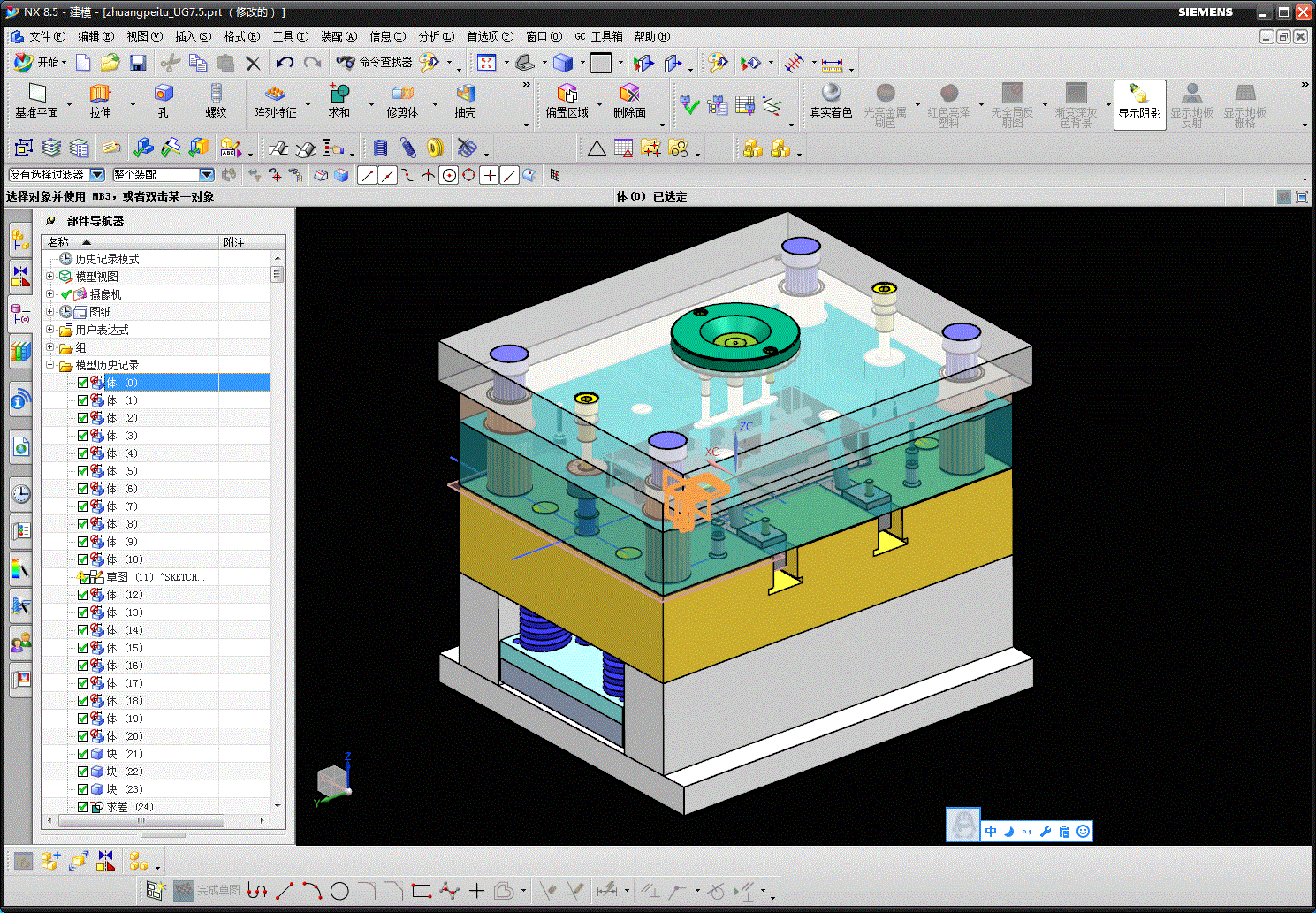Click the Save icon in toolbar
The image size is (1316, 913).
[137, 63]
